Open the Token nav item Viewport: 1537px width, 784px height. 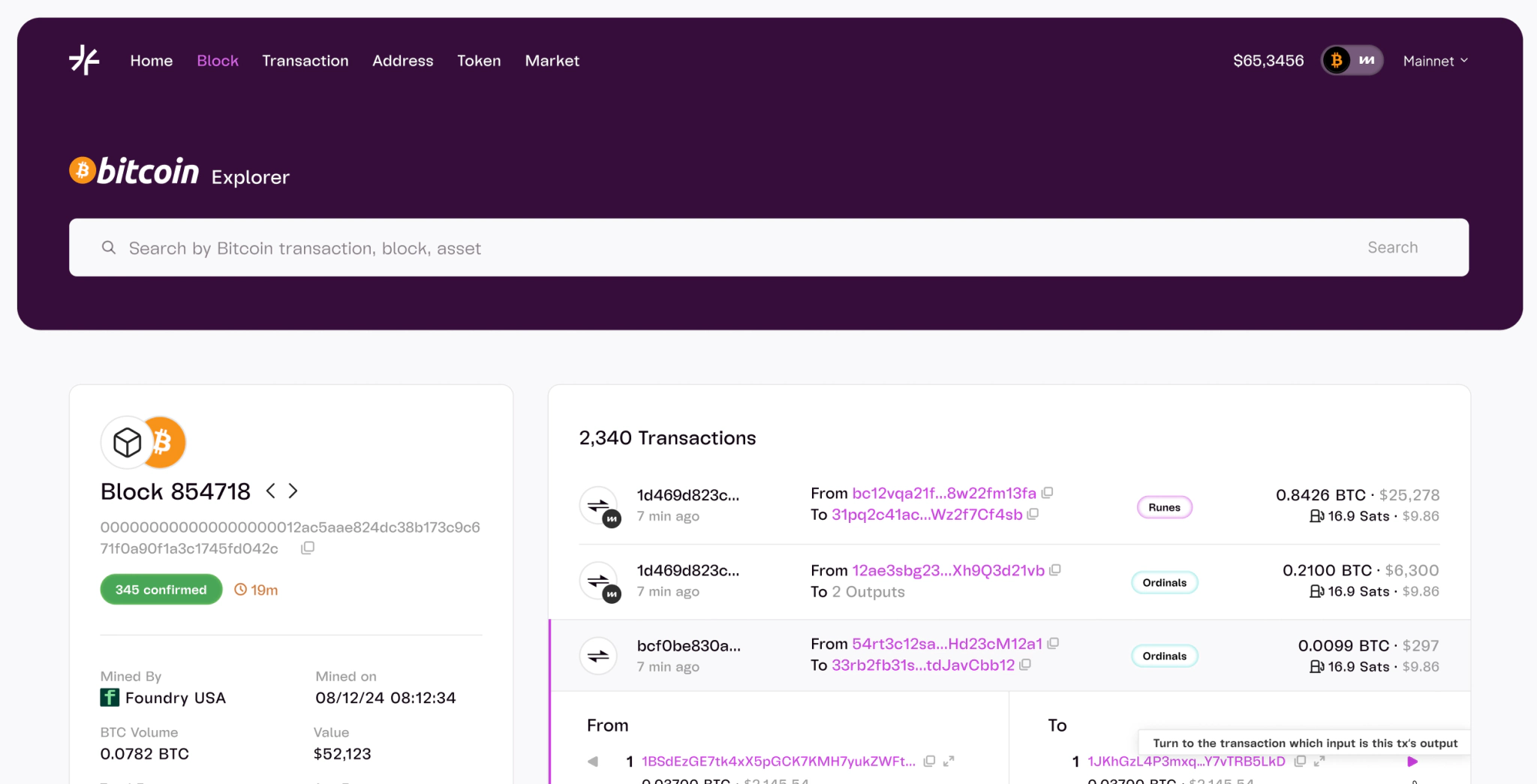(479, 61)
